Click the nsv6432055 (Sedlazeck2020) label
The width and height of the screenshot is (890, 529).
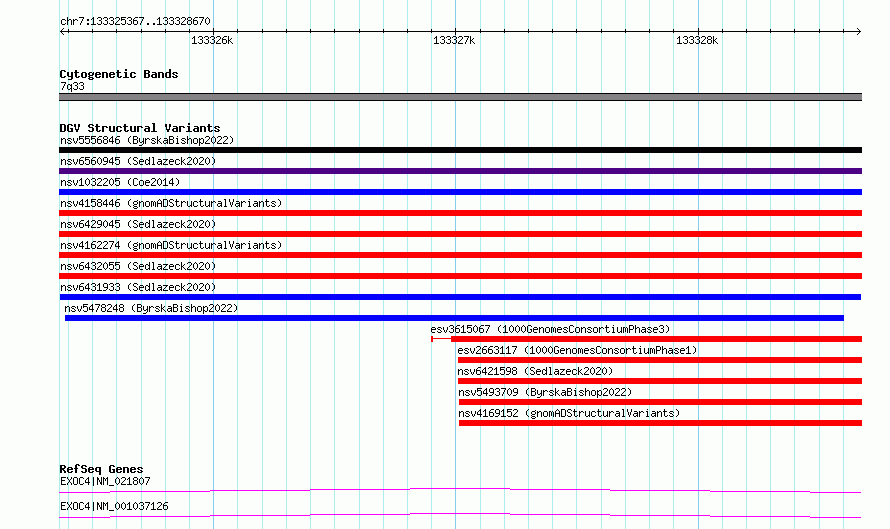pos(138,266)
